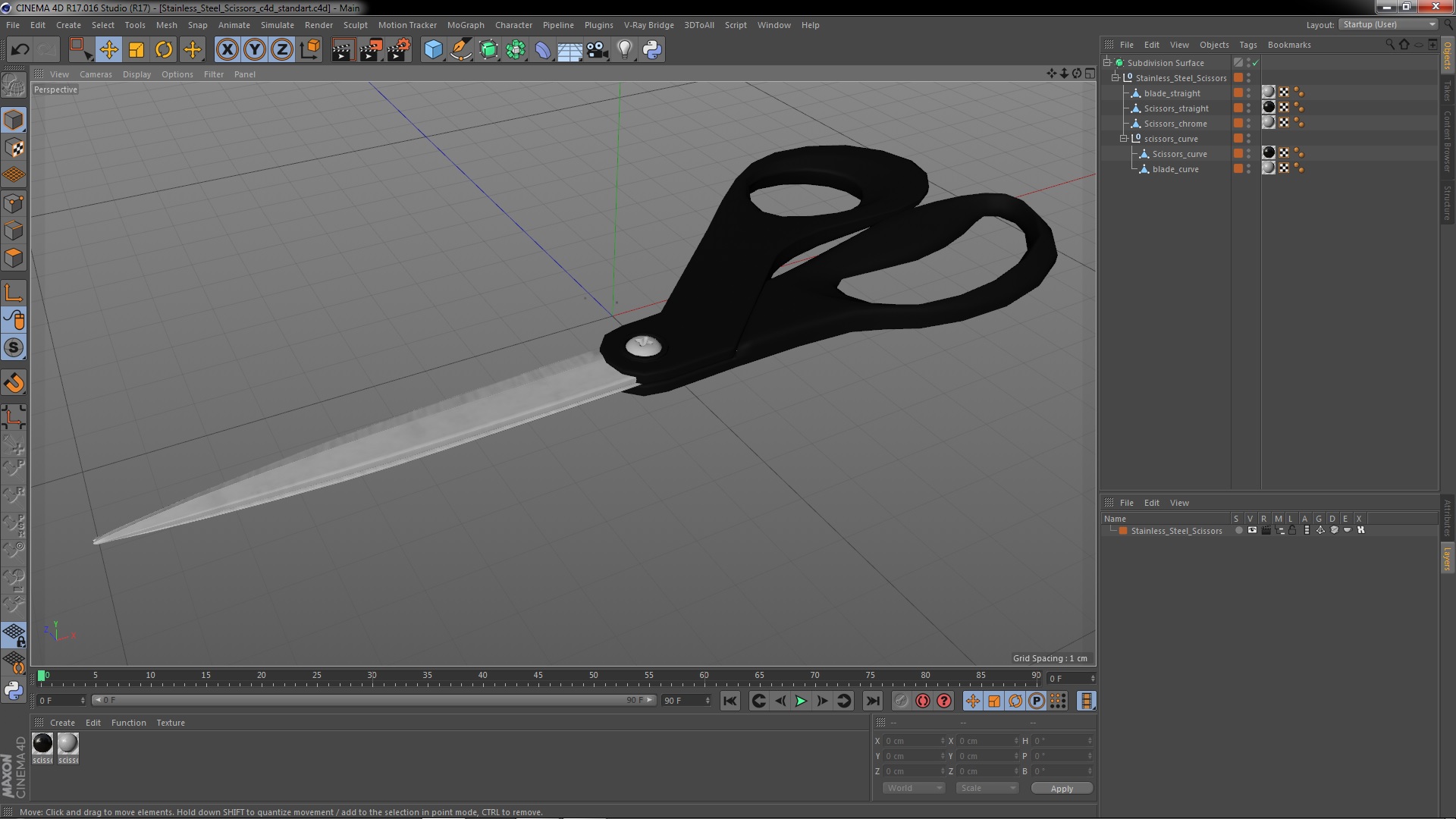The width and height of the screenshot is (1456, 819).
Task: Select the Rotate tool
Action: 164,50
